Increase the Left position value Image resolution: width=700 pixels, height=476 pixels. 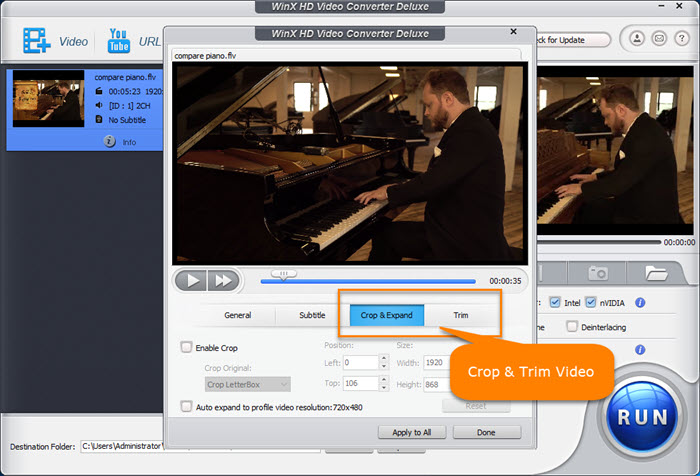point(383,358)
